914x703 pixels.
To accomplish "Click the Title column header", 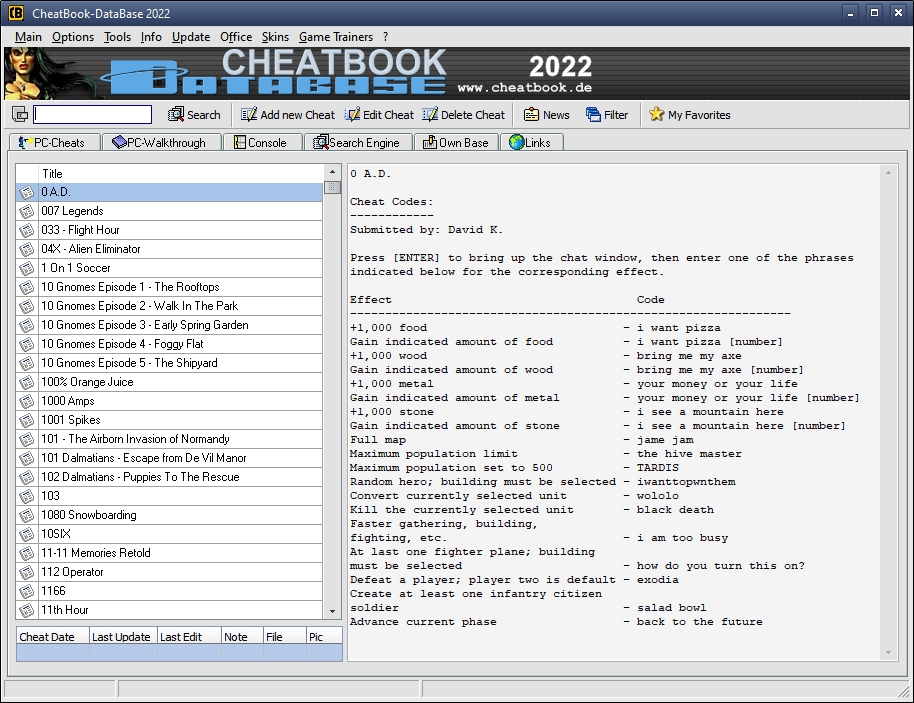I will point(181,173).
